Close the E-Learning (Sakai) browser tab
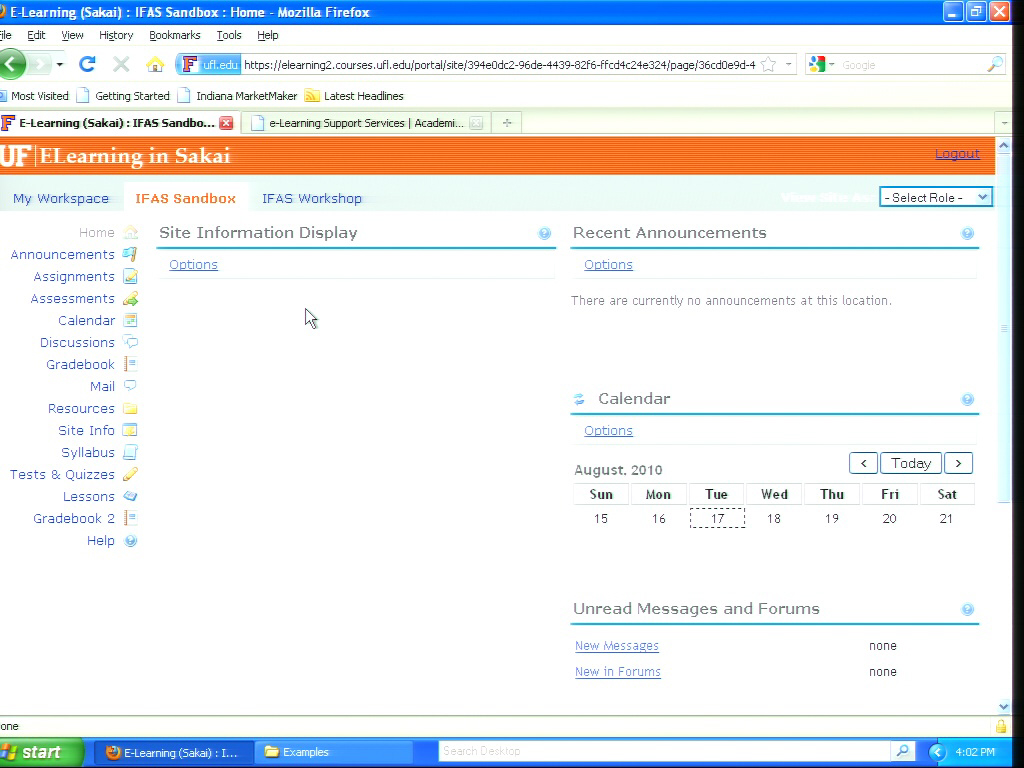The width and height of the screenshot is (1024, 768). click(x=226, y=123)
